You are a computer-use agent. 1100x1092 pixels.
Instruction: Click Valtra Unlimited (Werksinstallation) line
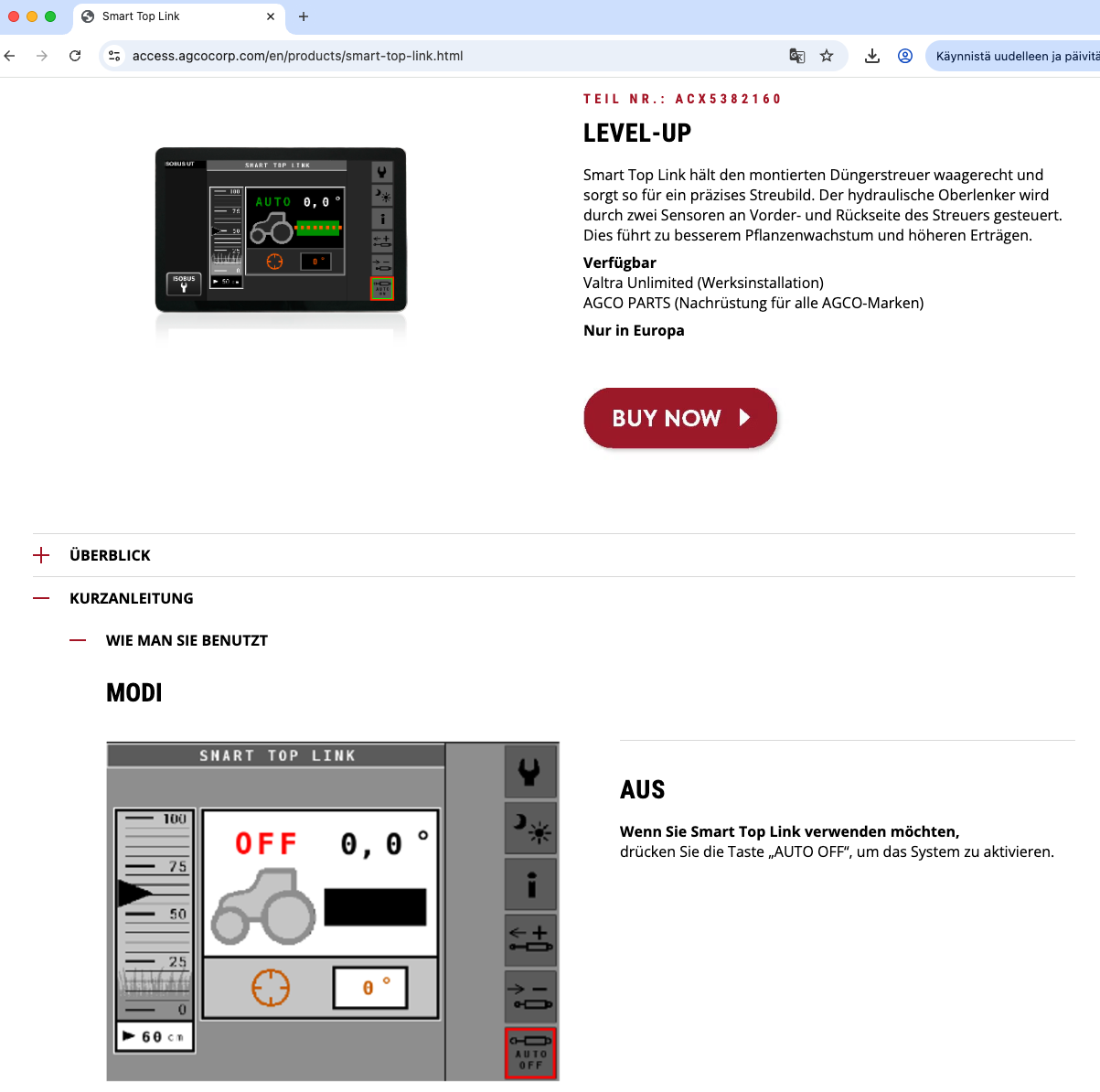coord(703,283)
